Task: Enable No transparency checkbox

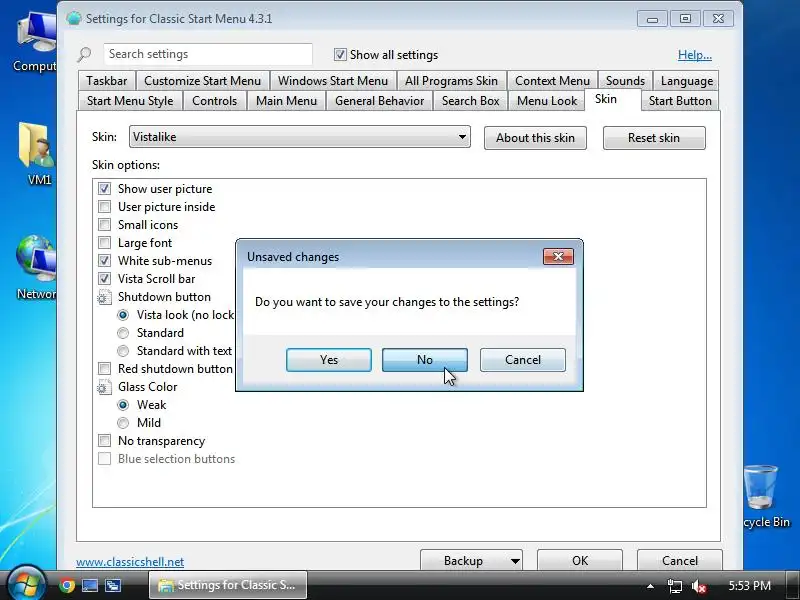Action: pos(104,440)
